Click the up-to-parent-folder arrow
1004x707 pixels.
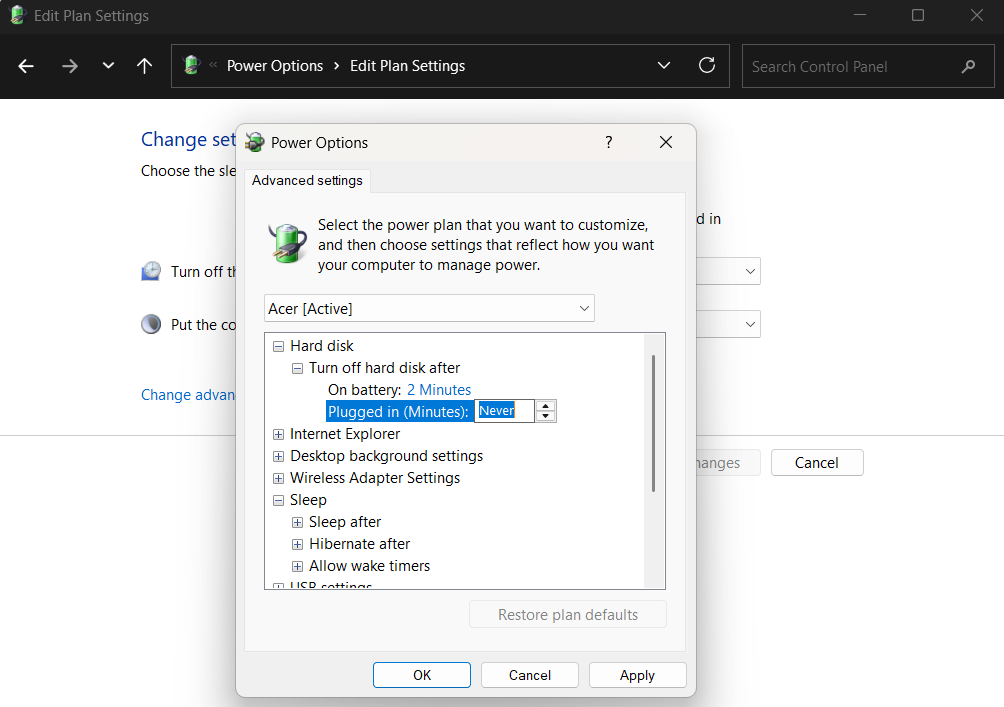(144, 66)
